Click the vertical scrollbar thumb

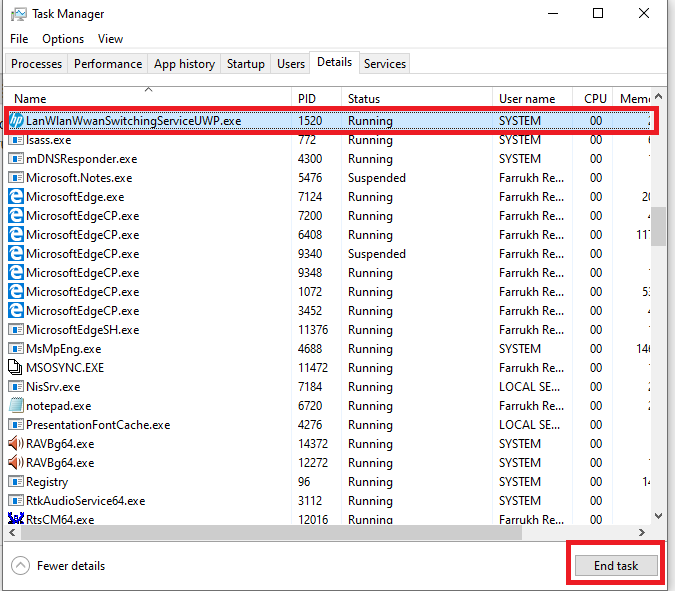pyautogui.click(x=658, y=226)
